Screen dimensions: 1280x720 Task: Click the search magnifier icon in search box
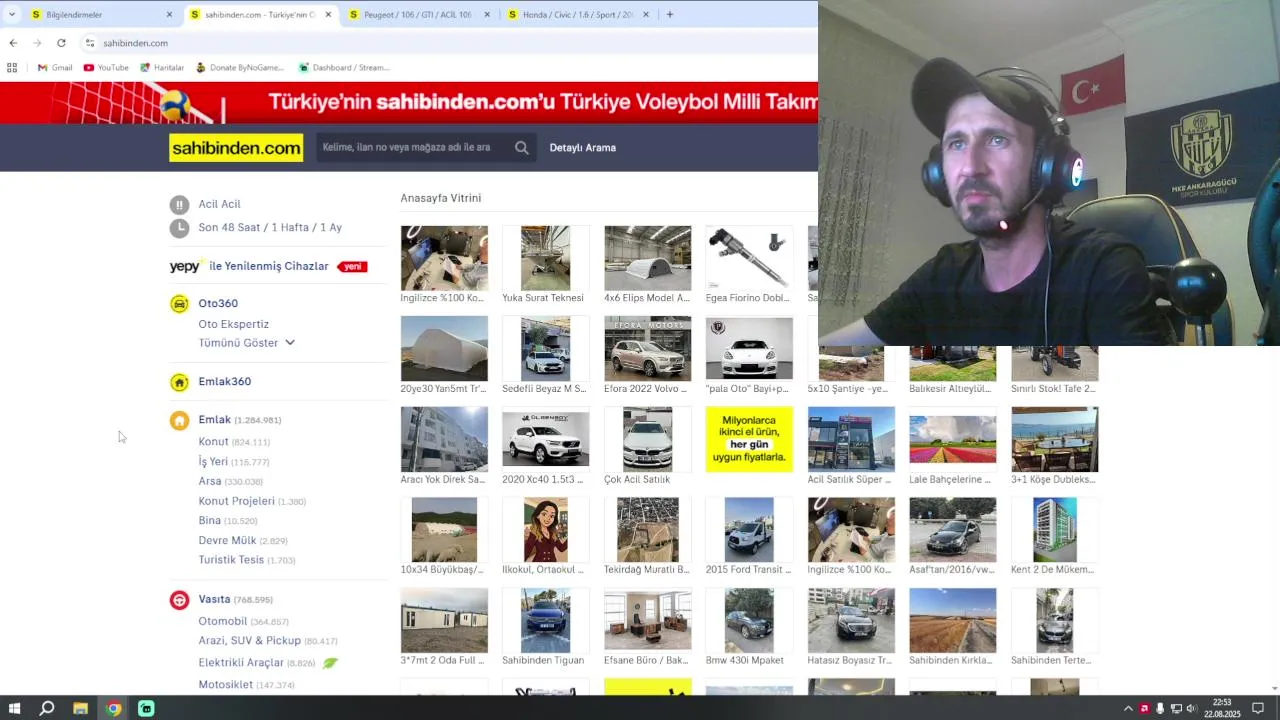(521, 148)
